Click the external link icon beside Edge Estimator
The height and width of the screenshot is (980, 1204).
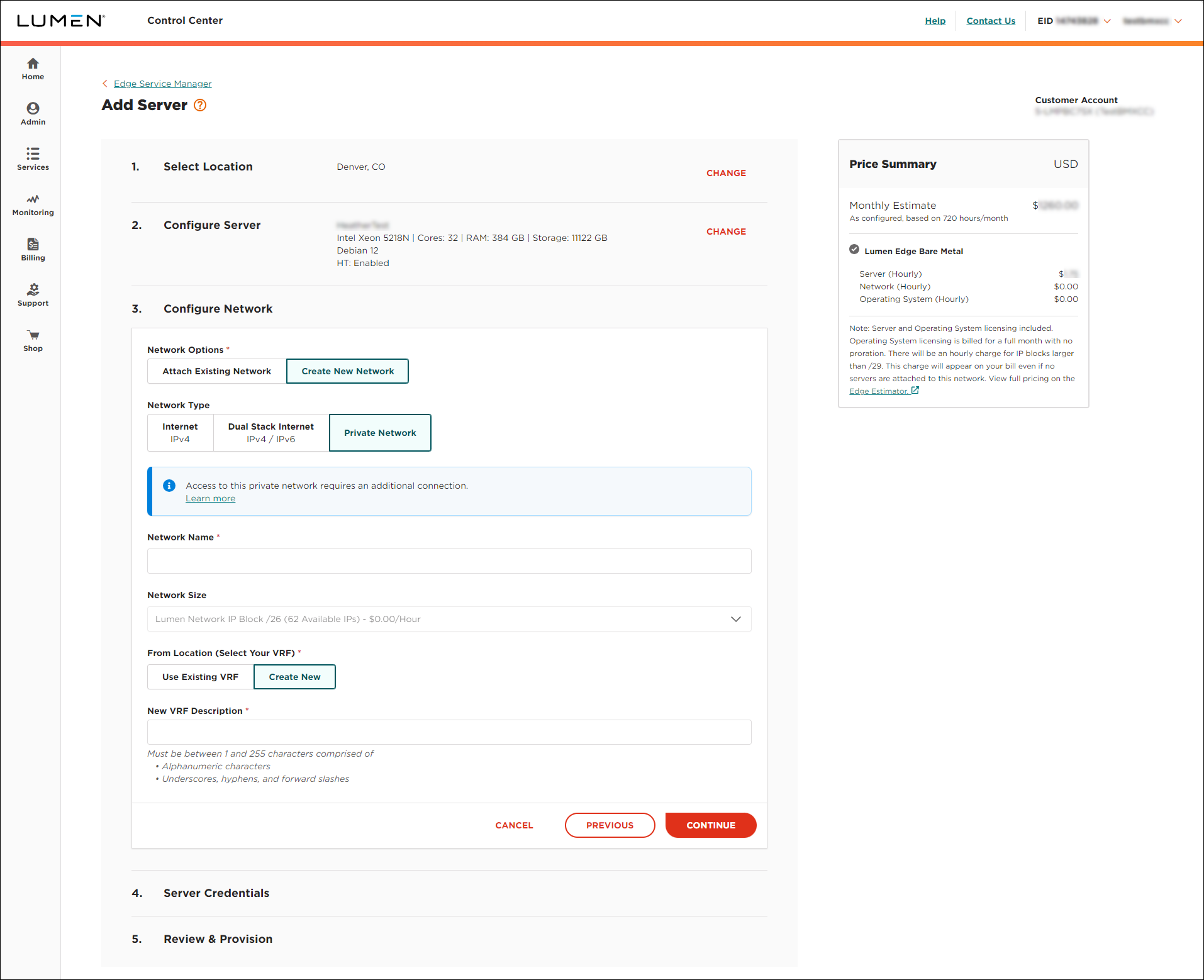[x=915, y=391]
